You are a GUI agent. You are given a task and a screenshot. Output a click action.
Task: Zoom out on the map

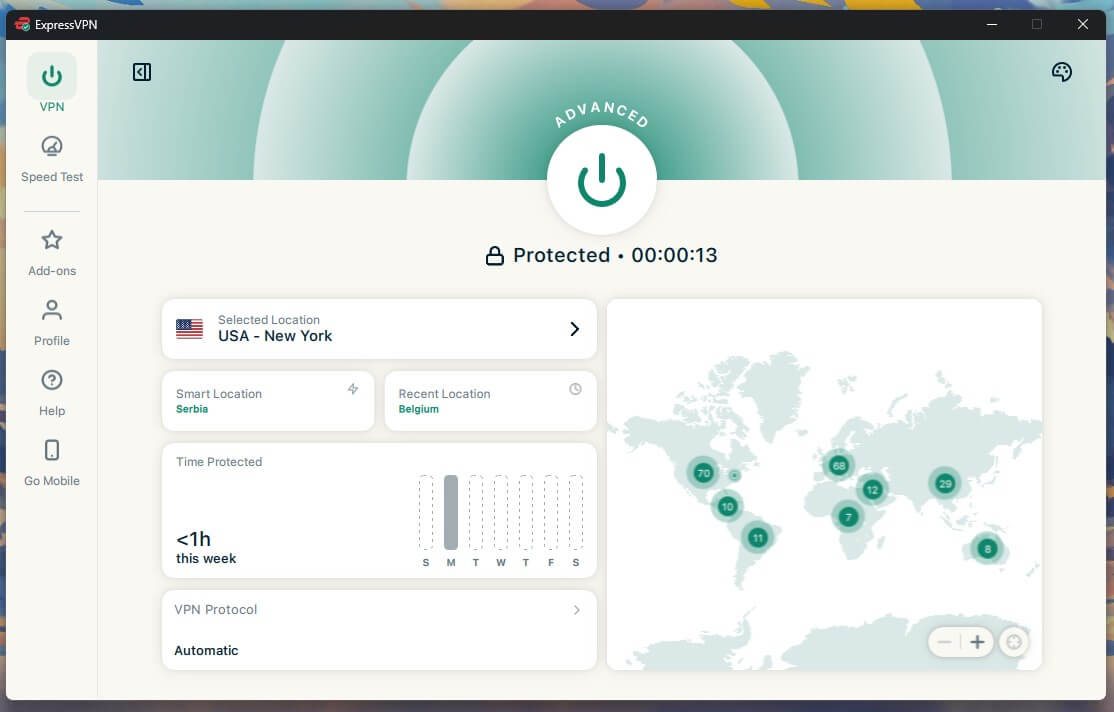[944, 642]
